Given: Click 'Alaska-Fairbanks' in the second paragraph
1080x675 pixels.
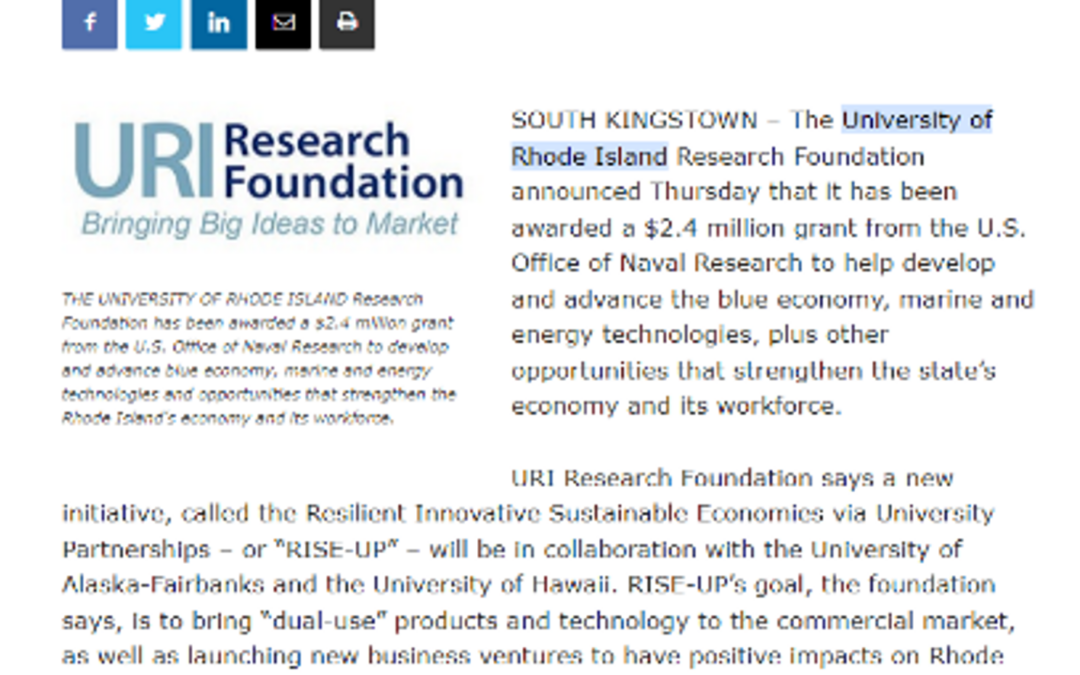Looking at the screenshot, I should tap(163, 585).
